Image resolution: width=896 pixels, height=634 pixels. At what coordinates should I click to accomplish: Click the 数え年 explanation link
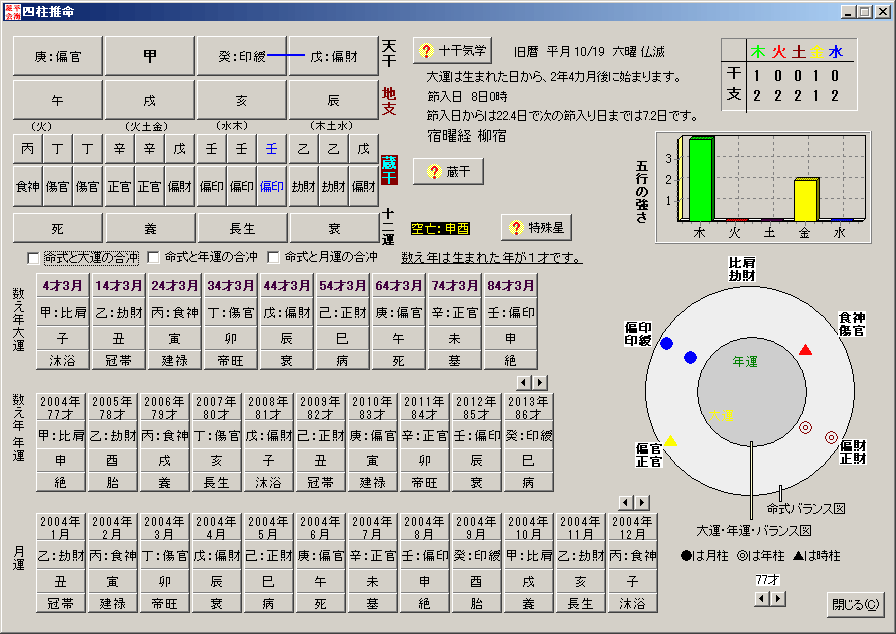click(491, 258)
